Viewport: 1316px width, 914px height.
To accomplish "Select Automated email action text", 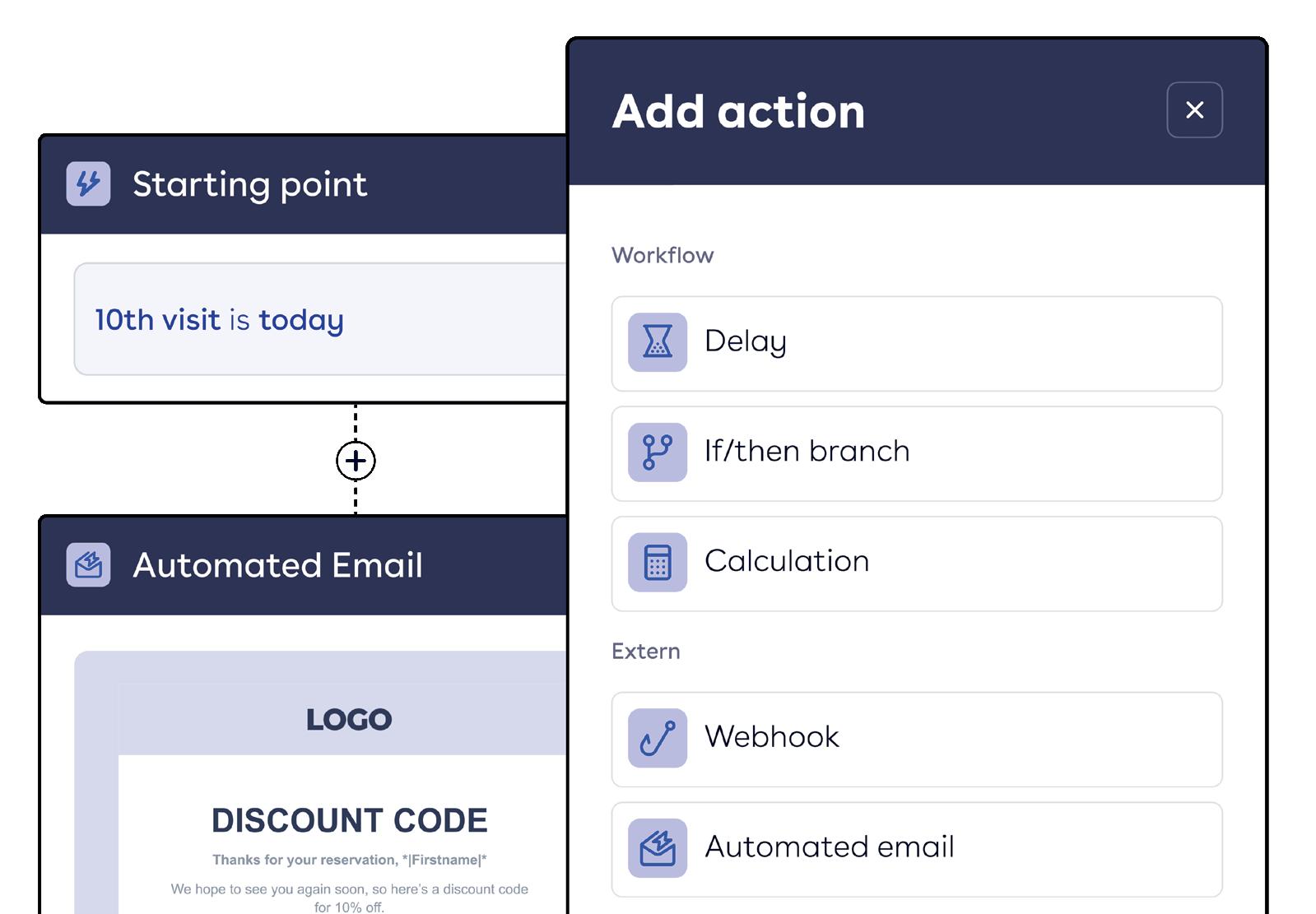I will tap(829, 847).
